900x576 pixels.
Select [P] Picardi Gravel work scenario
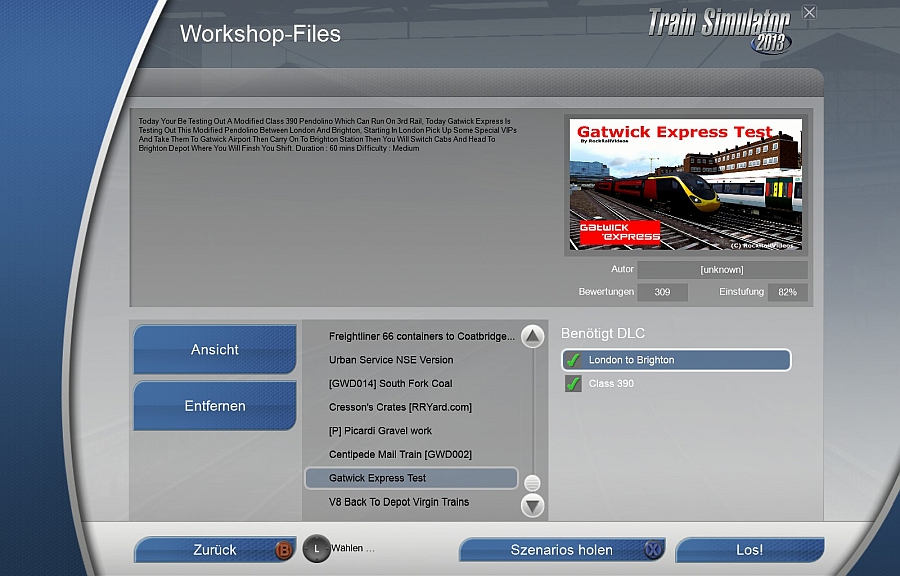pyautogui.click(x=380, y=430)
